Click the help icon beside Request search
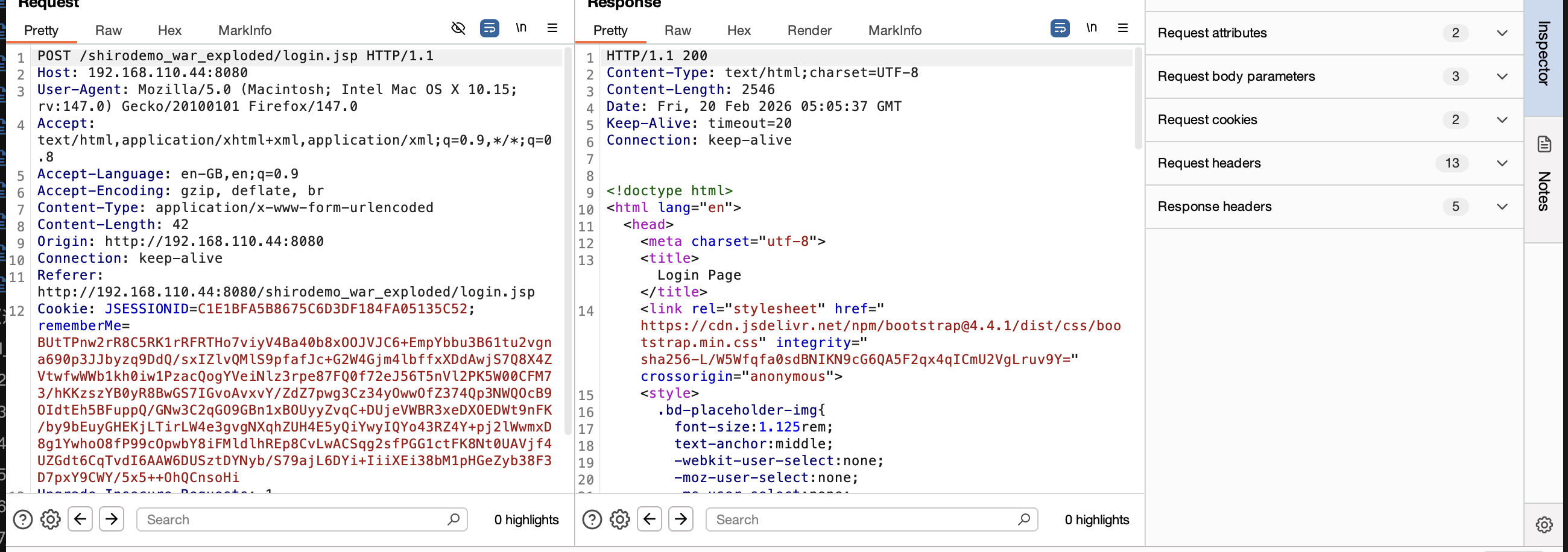 pos(22,519)
